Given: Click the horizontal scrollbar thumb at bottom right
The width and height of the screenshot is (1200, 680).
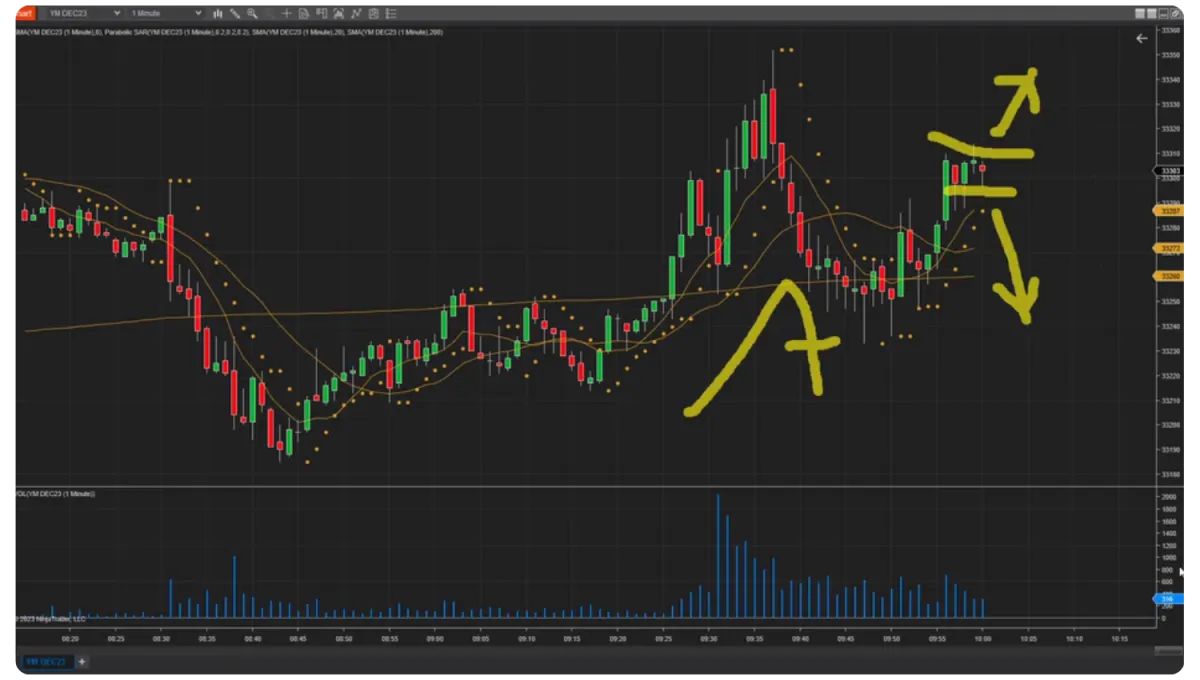Looking at the screenshot, I should (1168, 651).
